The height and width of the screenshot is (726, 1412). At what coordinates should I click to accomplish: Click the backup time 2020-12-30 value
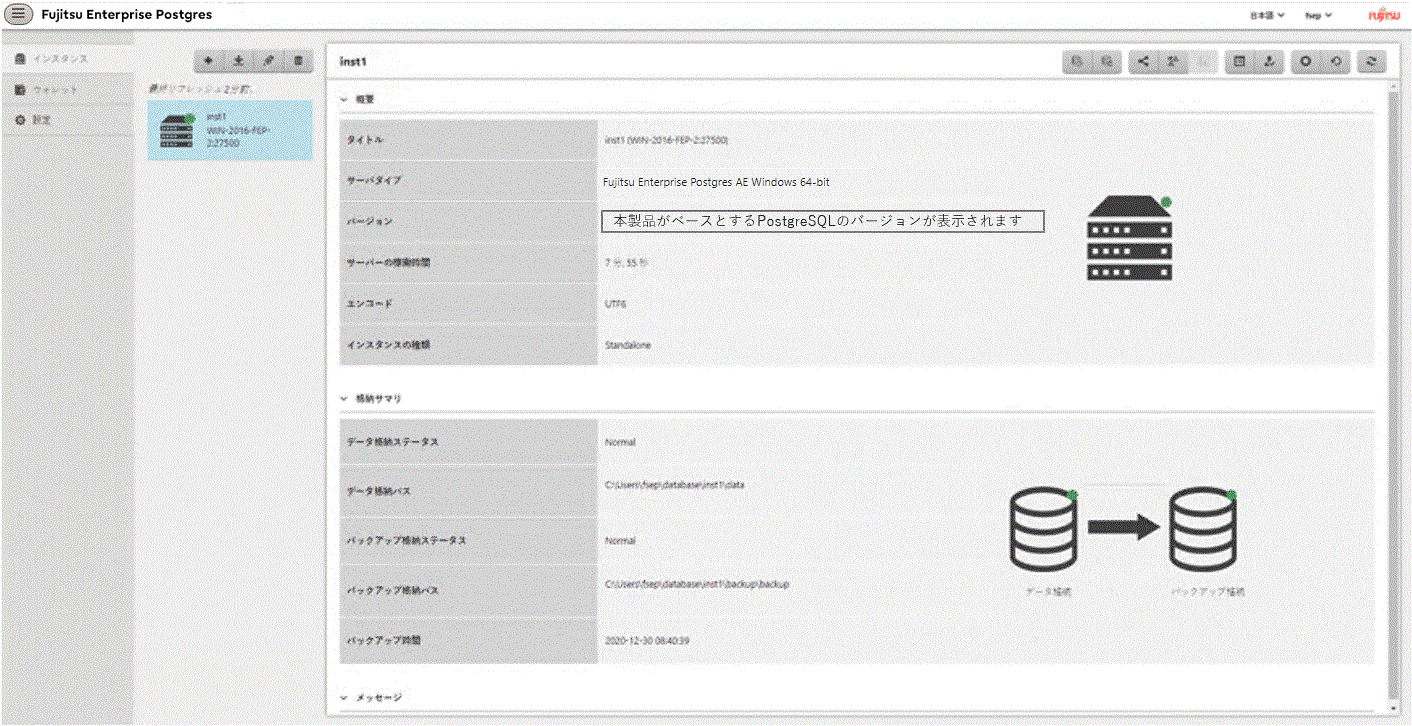[648, 640]
